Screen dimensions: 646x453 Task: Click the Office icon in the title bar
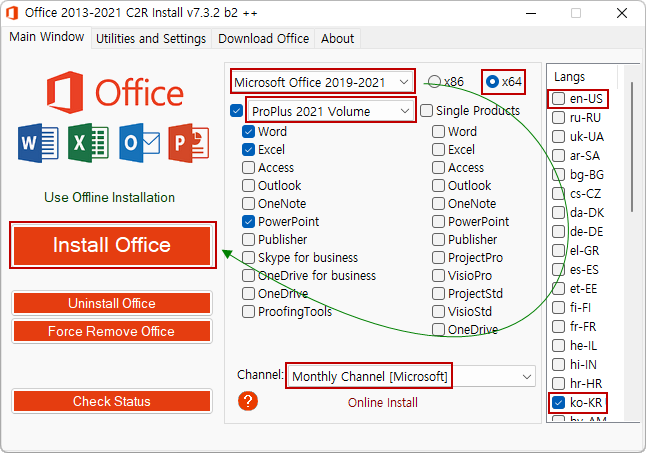[12, 13]
